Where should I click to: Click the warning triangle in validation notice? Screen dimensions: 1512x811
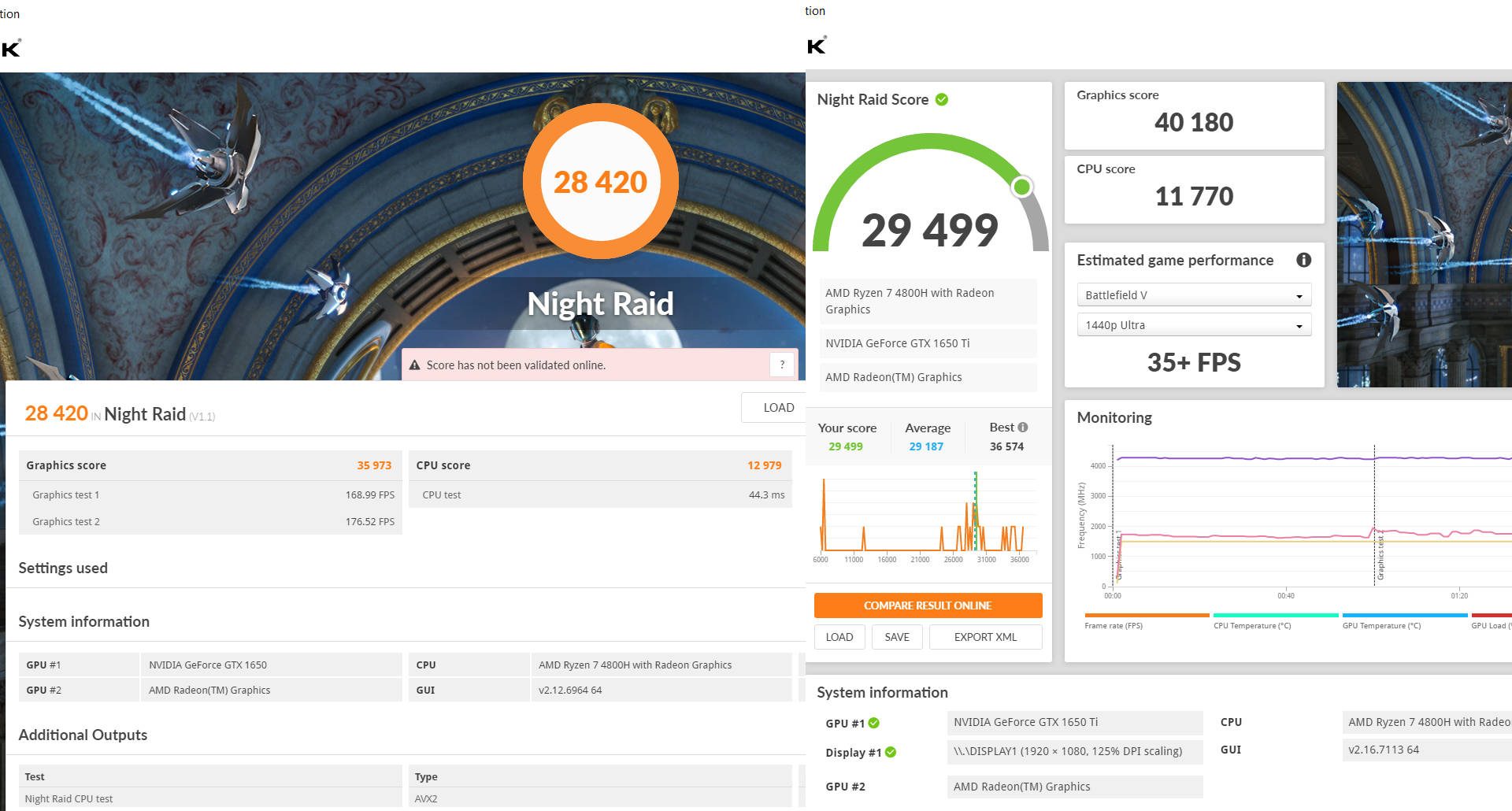415,365
